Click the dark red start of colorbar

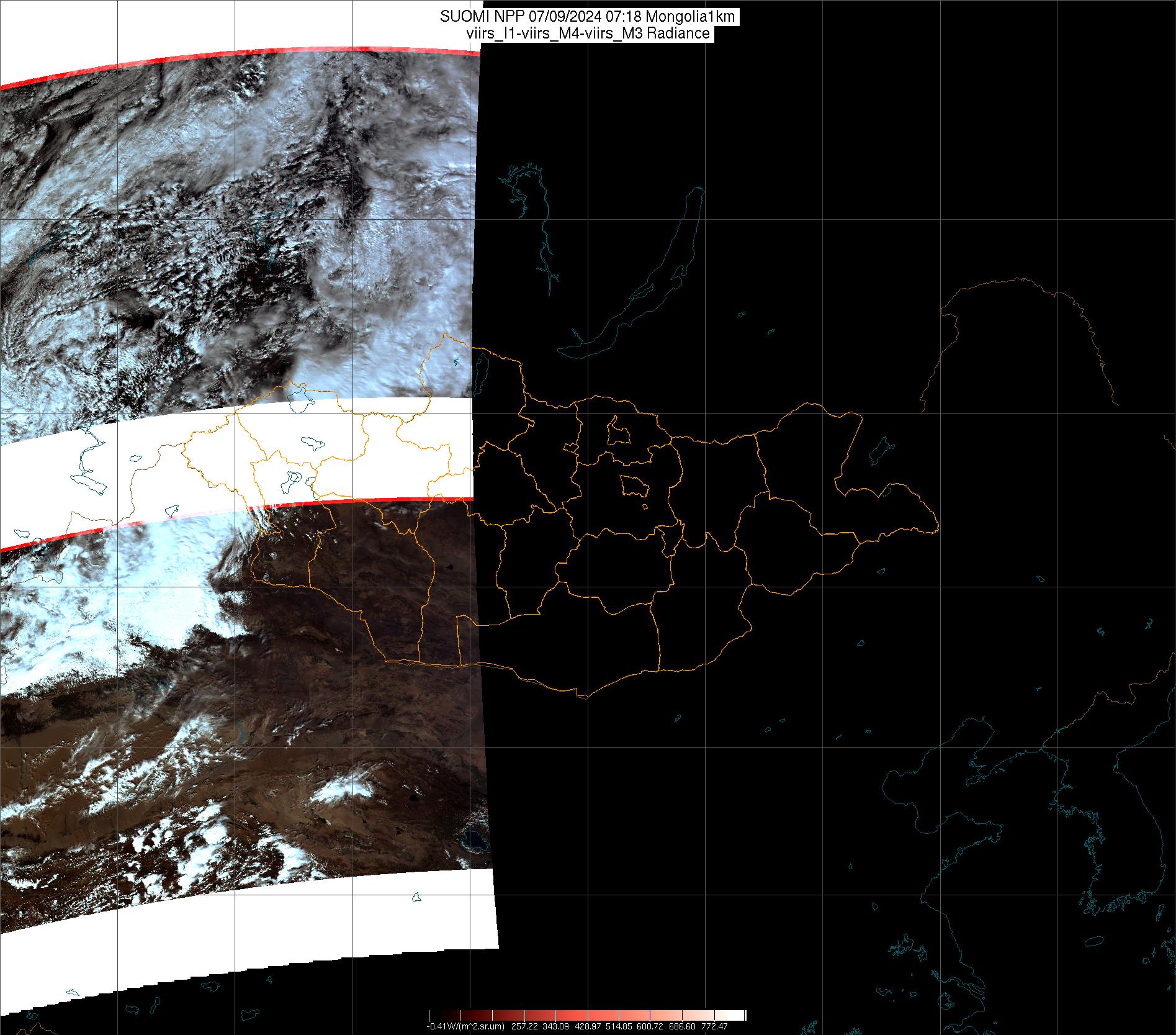coord(434,1016)
